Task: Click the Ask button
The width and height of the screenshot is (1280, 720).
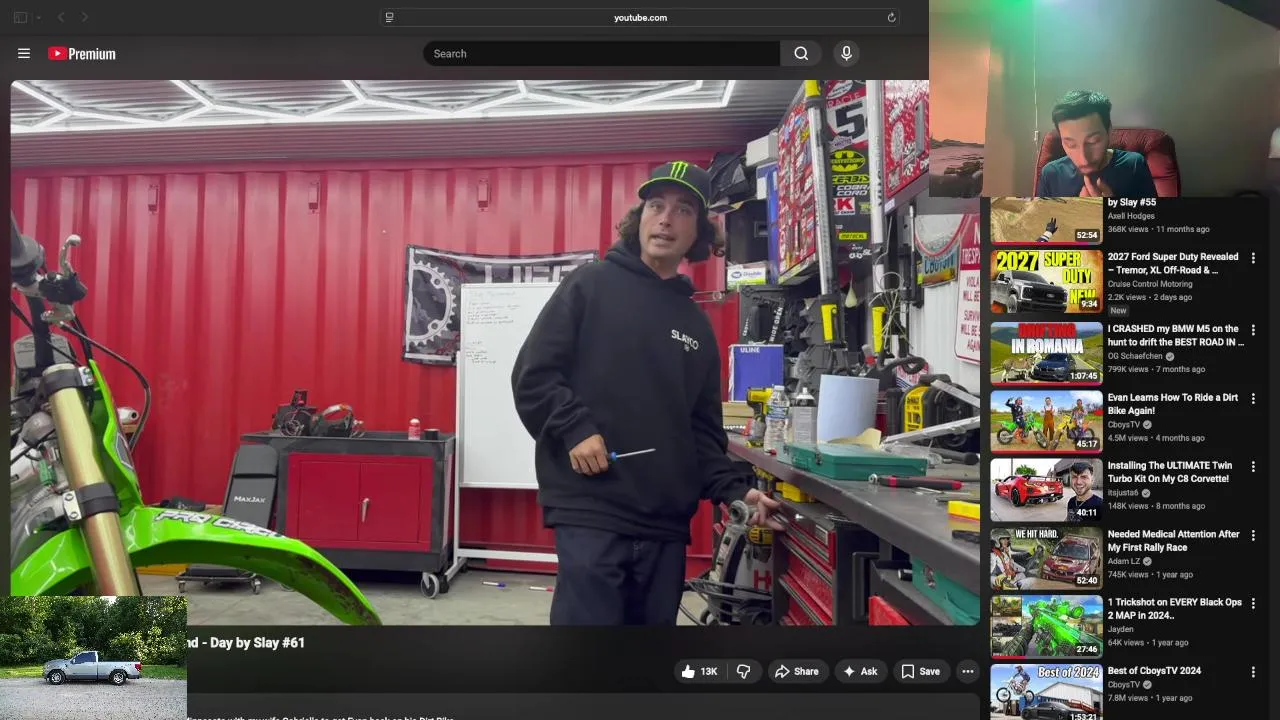Action: point(860,672)
